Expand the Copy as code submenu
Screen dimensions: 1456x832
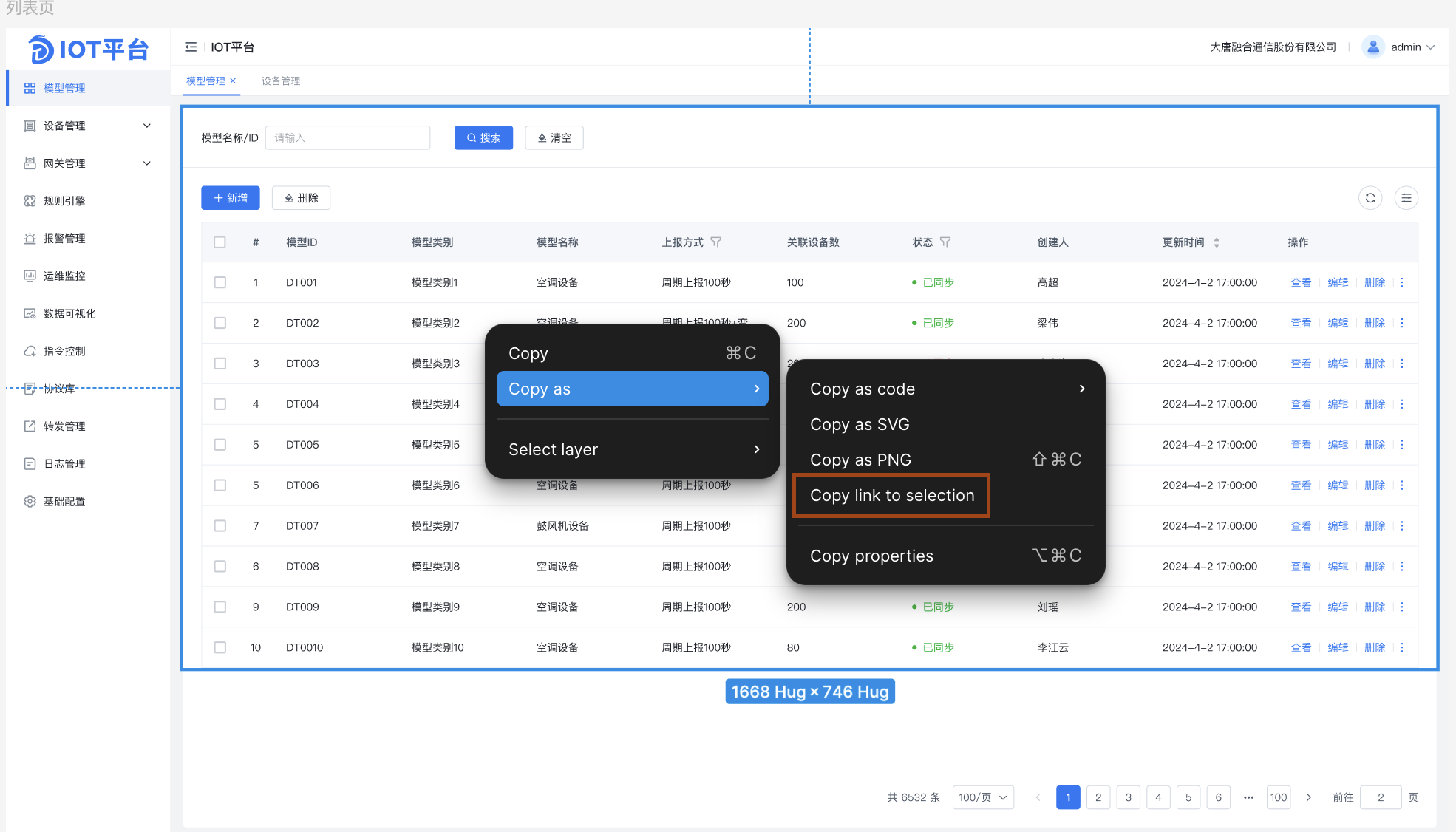(x=946, y=389)
